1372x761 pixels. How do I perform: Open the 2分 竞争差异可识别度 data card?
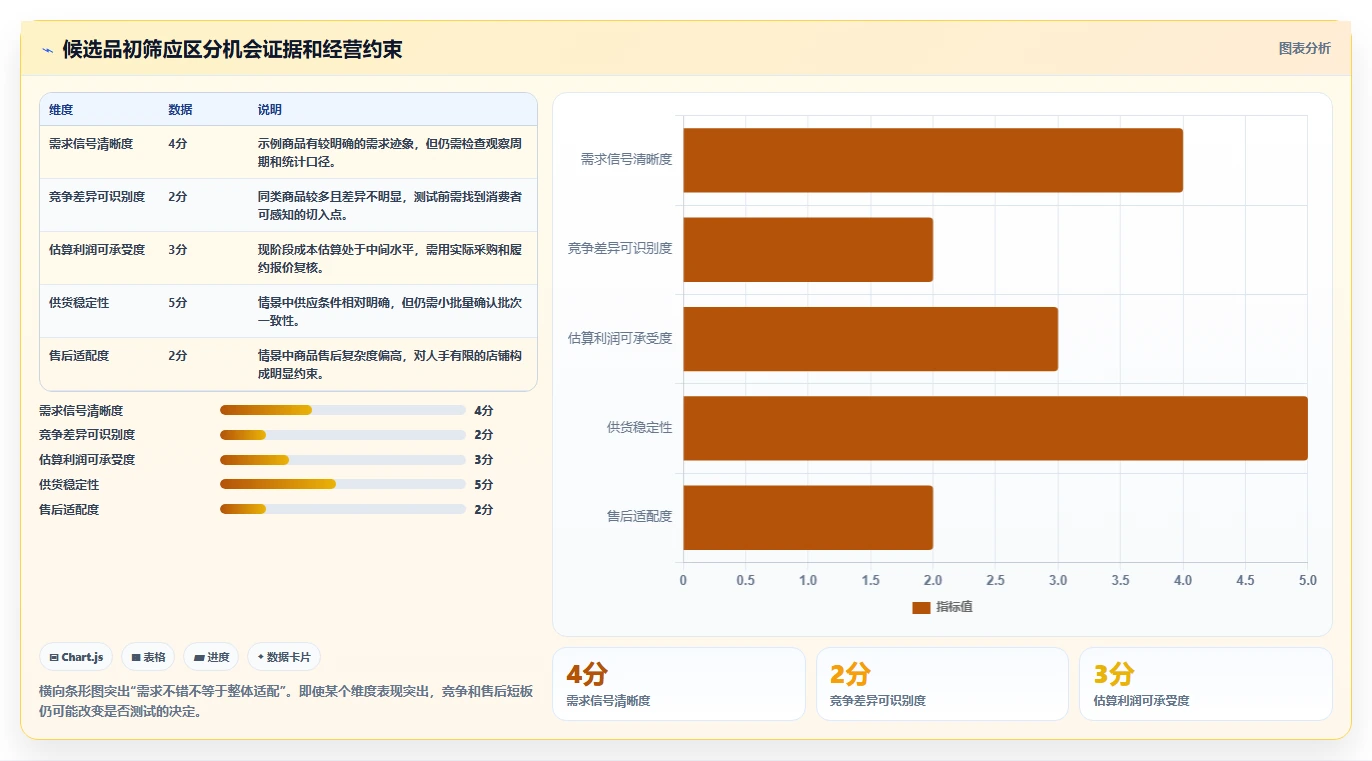pos(942,684)
